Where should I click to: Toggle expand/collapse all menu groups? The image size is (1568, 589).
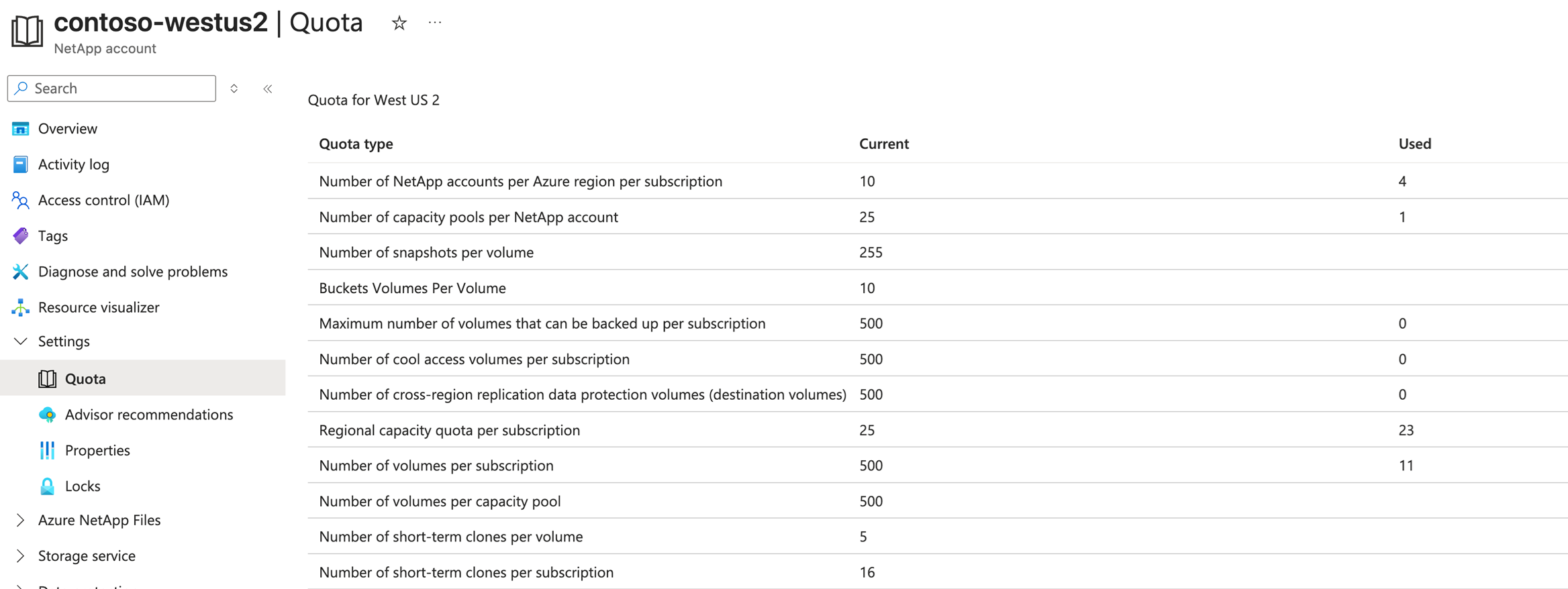click(234, 89)
